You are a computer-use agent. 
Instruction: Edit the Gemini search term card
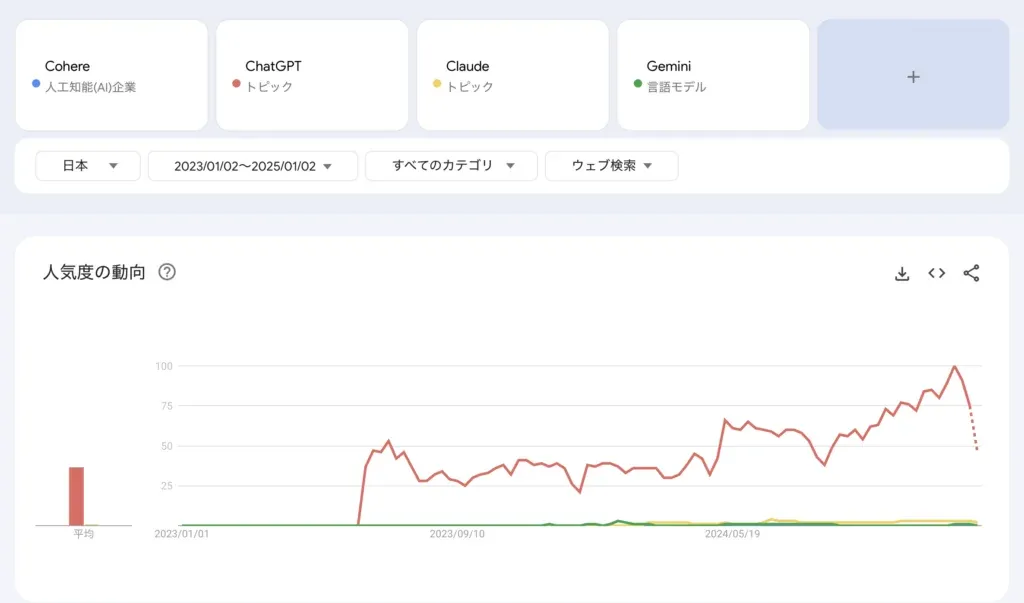point(713,75)
